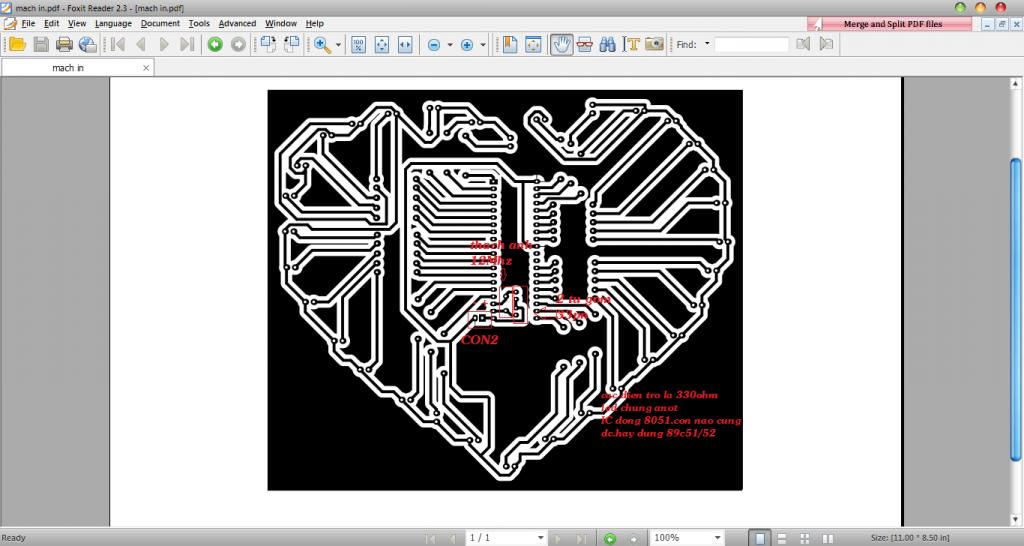Click the blue minus Zoom Out button

tap(434, 45)
